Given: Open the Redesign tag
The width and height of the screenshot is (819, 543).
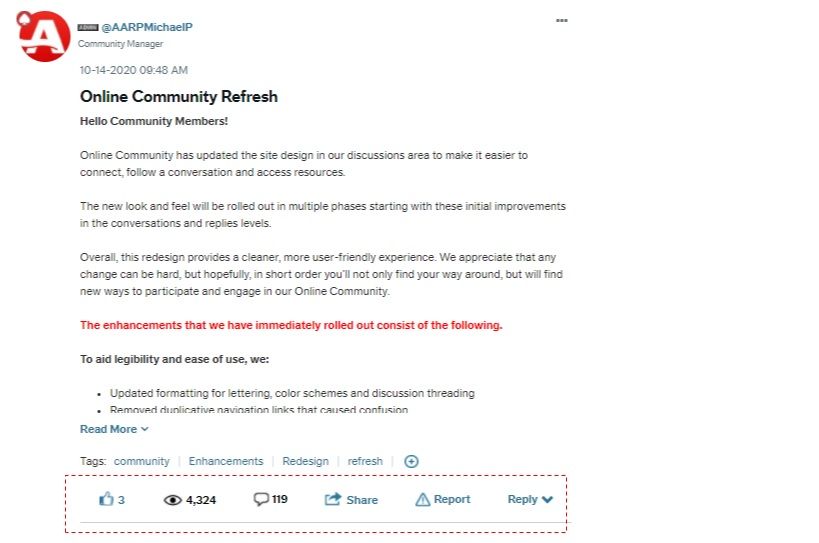Looking at the screenshot, I should tap(305, 461).
